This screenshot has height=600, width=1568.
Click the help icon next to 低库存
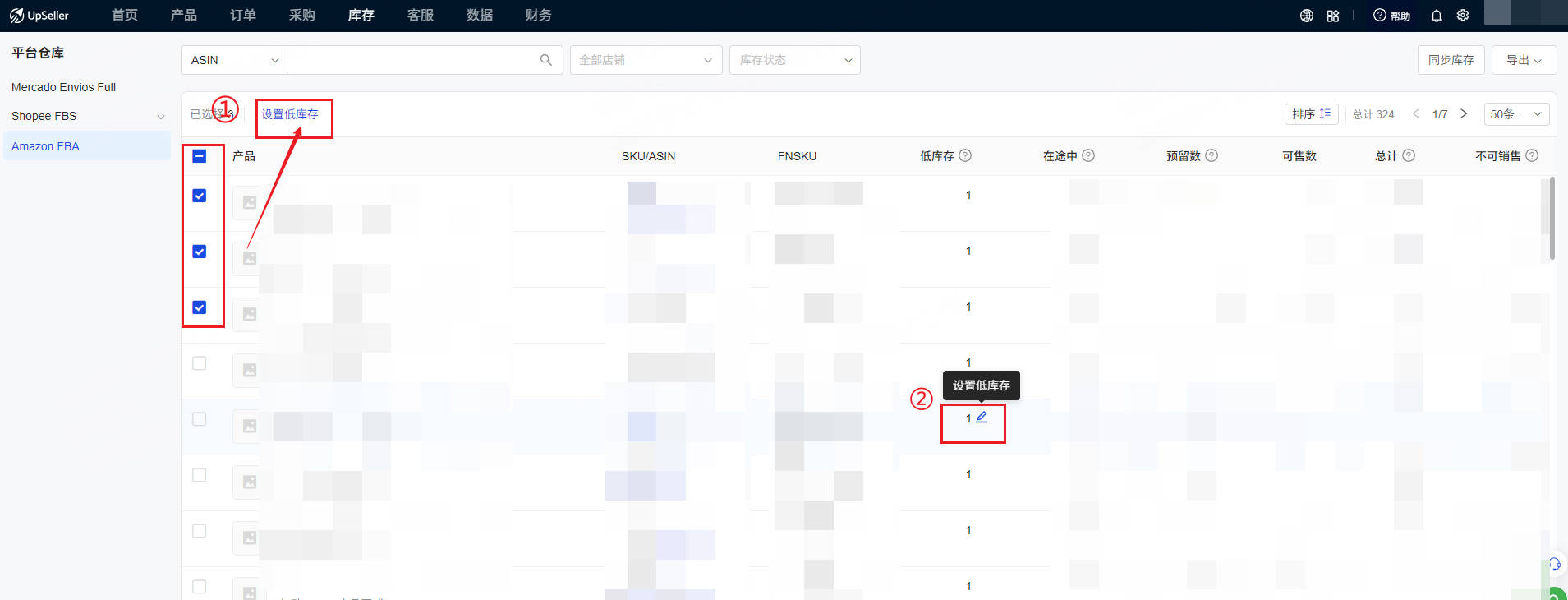click(965, 155)
